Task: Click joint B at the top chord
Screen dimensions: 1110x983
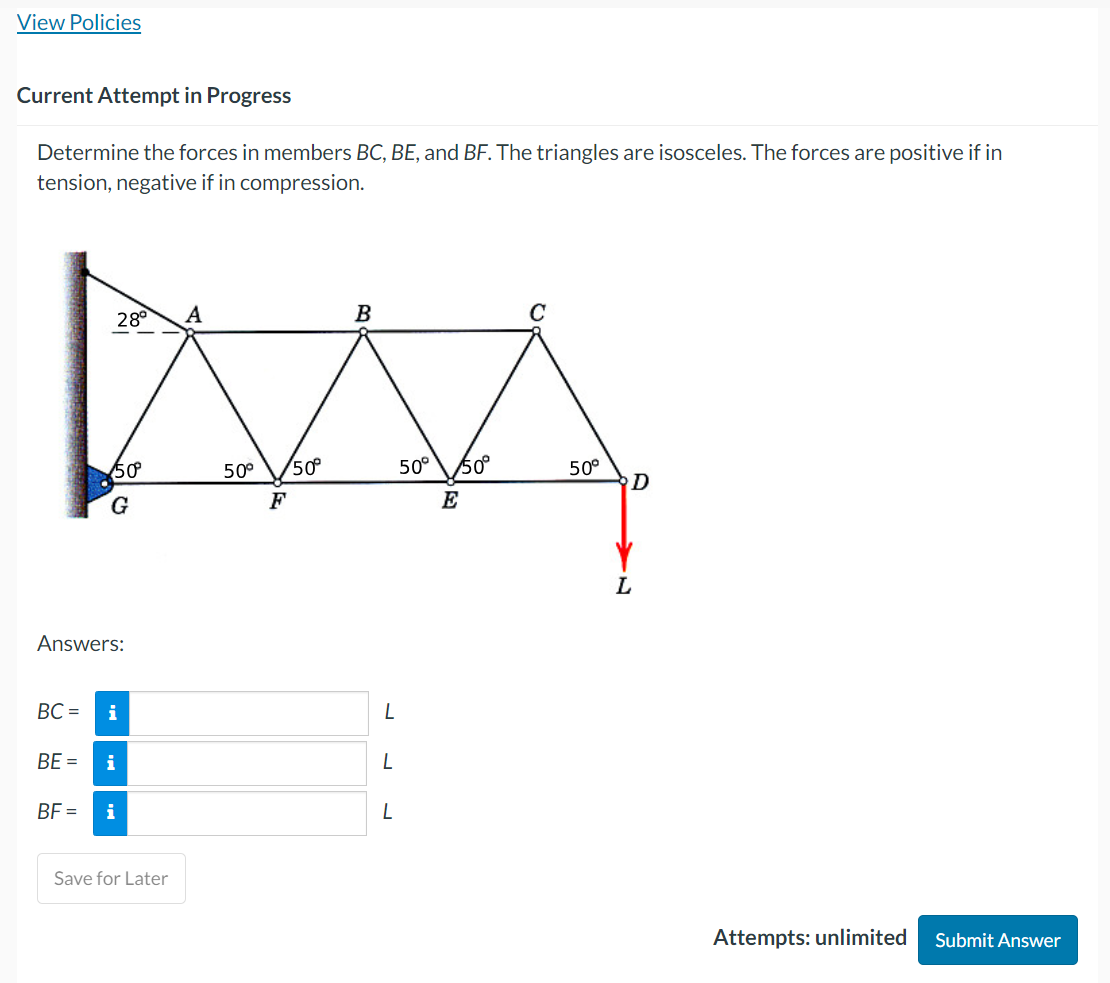Action: pyautogui.click(x=363, y=330)
